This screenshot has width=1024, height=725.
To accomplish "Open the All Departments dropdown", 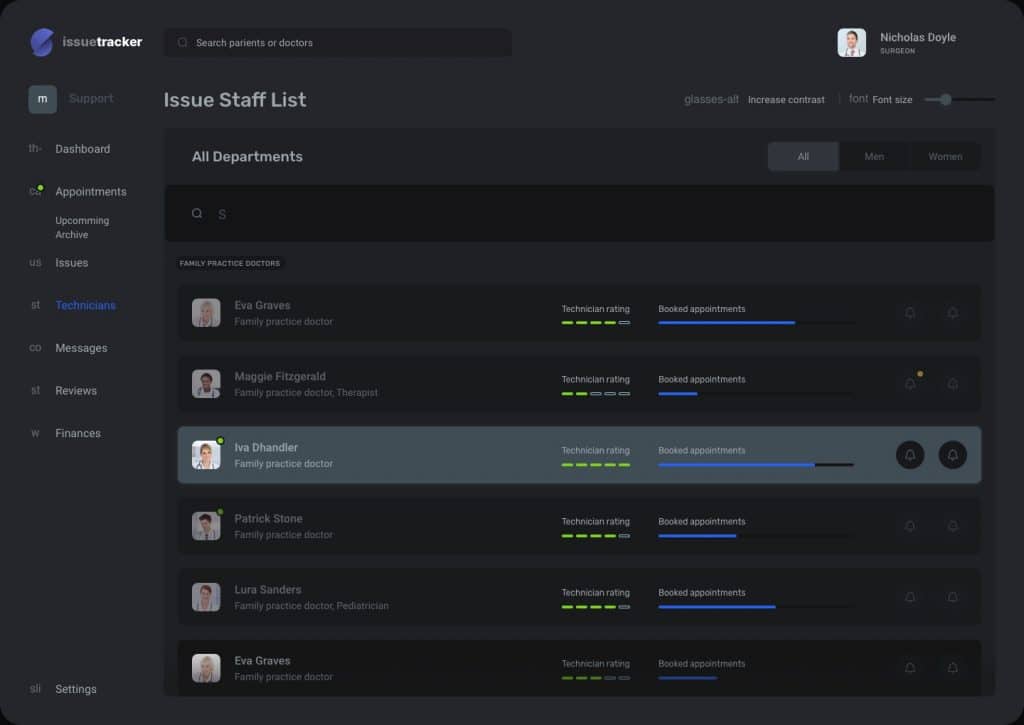I will (247, 156).
